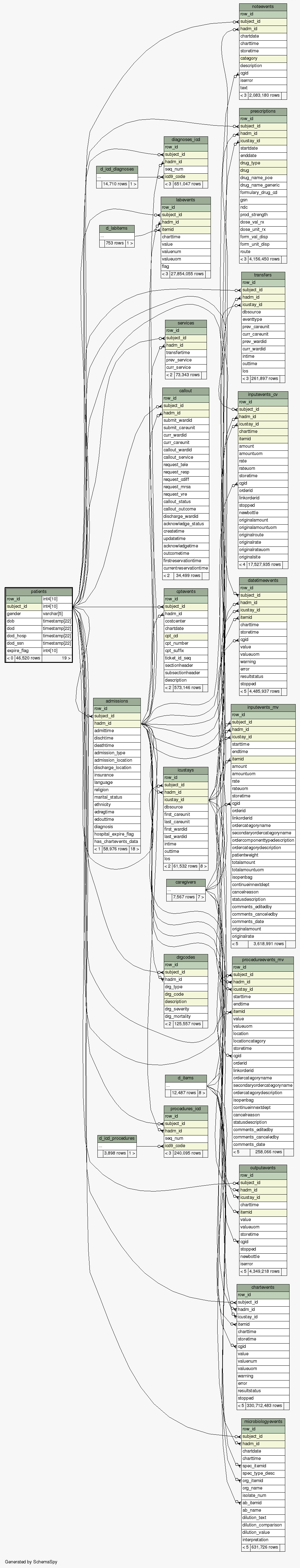Open the labevents table title
The width and height of the screenshot is (300, 1568).
pos(185,200)
